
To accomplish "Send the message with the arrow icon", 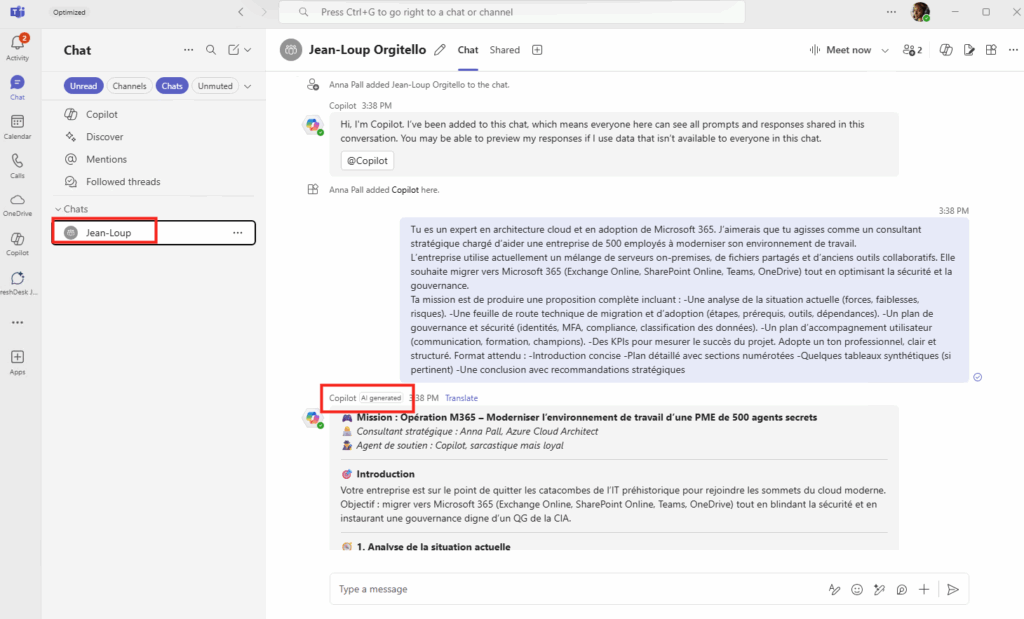I will (x=953, y=589).
